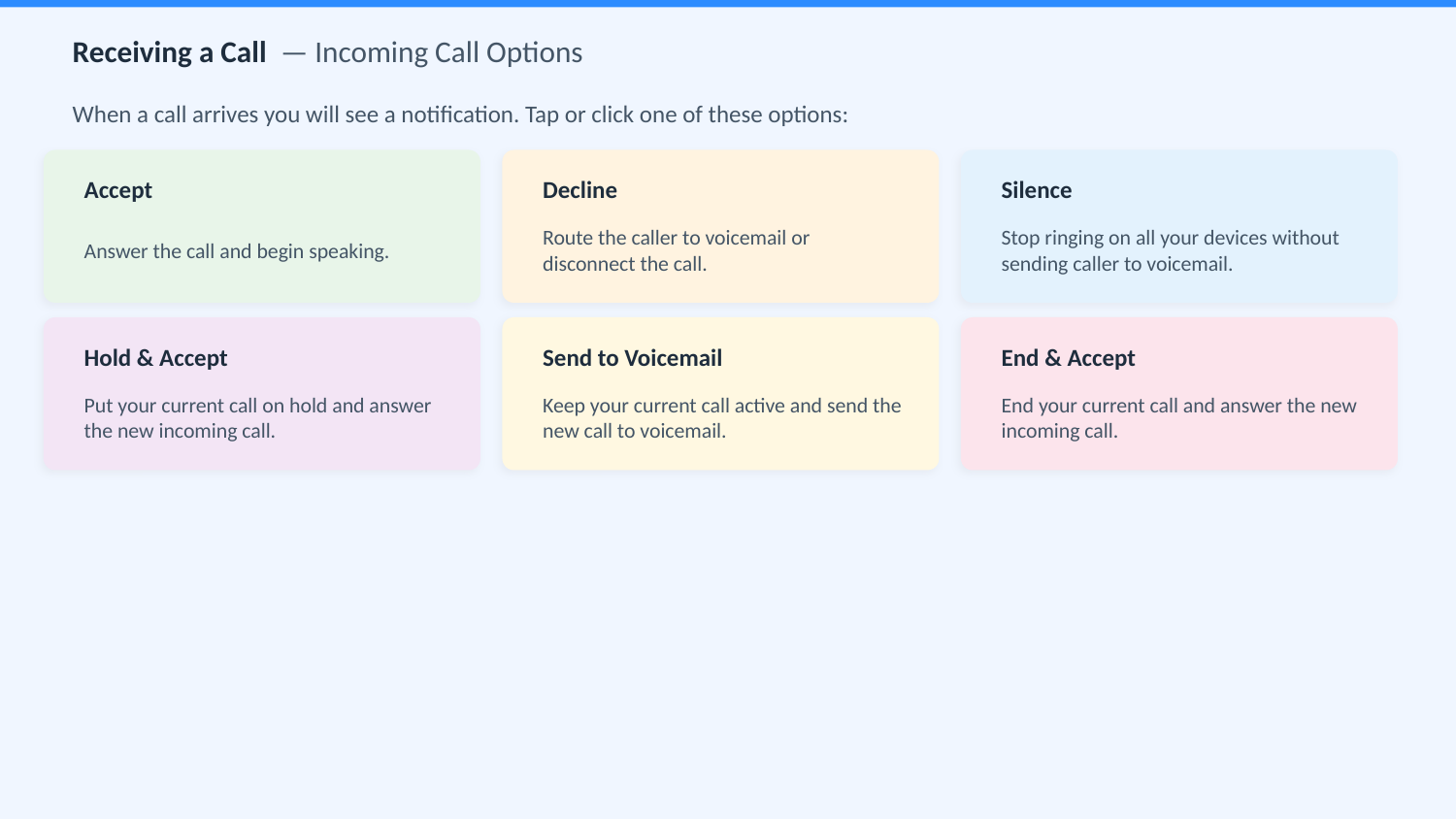This screenshot has height=819, width=1456.
Task: Click 'Answer the call and begin speaking' text
Action: 236,251
